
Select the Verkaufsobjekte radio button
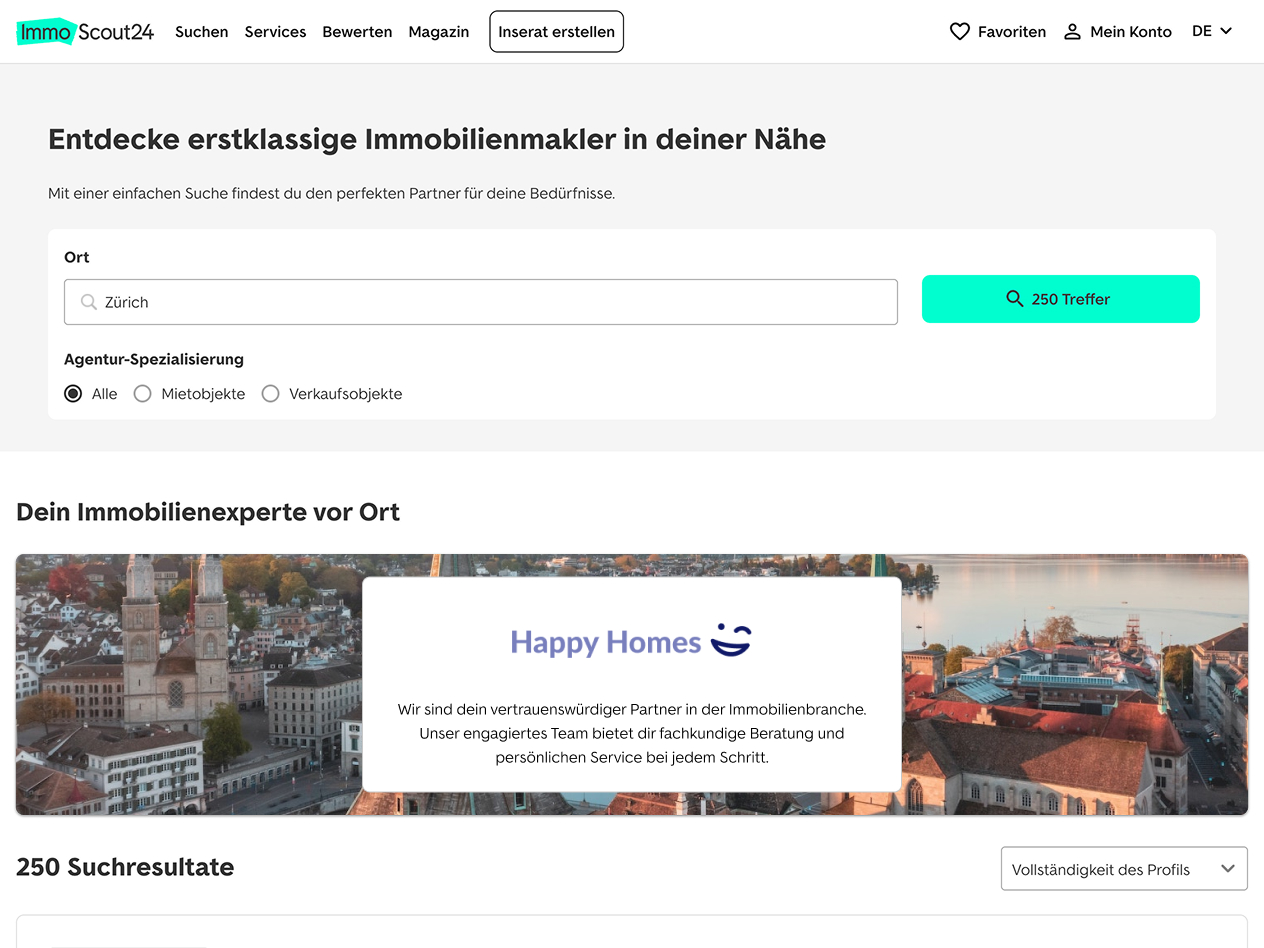pyautogui.click(x=270, y=394)
